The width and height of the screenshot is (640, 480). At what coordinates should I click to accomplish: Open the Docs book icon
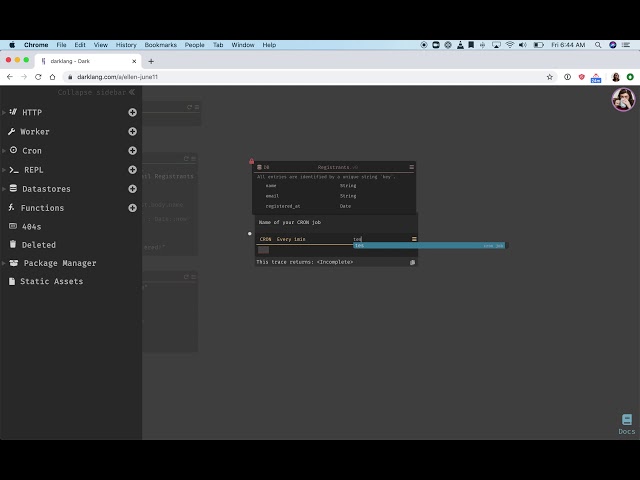coord(627,420)
